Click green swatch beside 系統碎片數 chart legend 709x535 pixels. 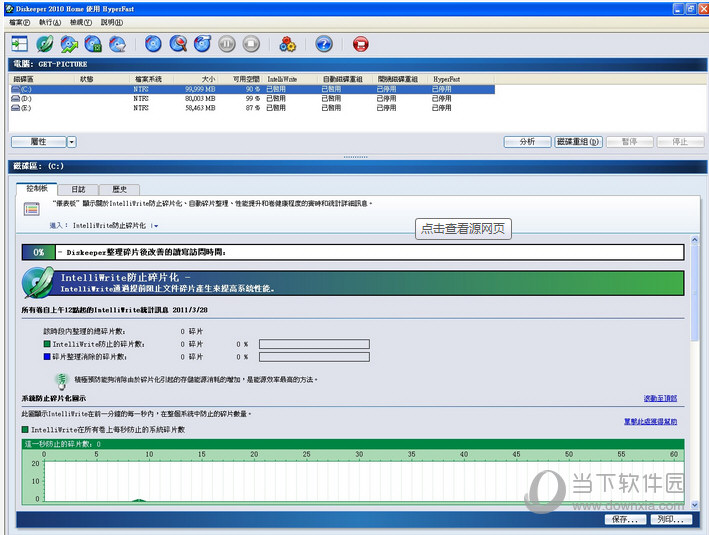tap(25, 429)
